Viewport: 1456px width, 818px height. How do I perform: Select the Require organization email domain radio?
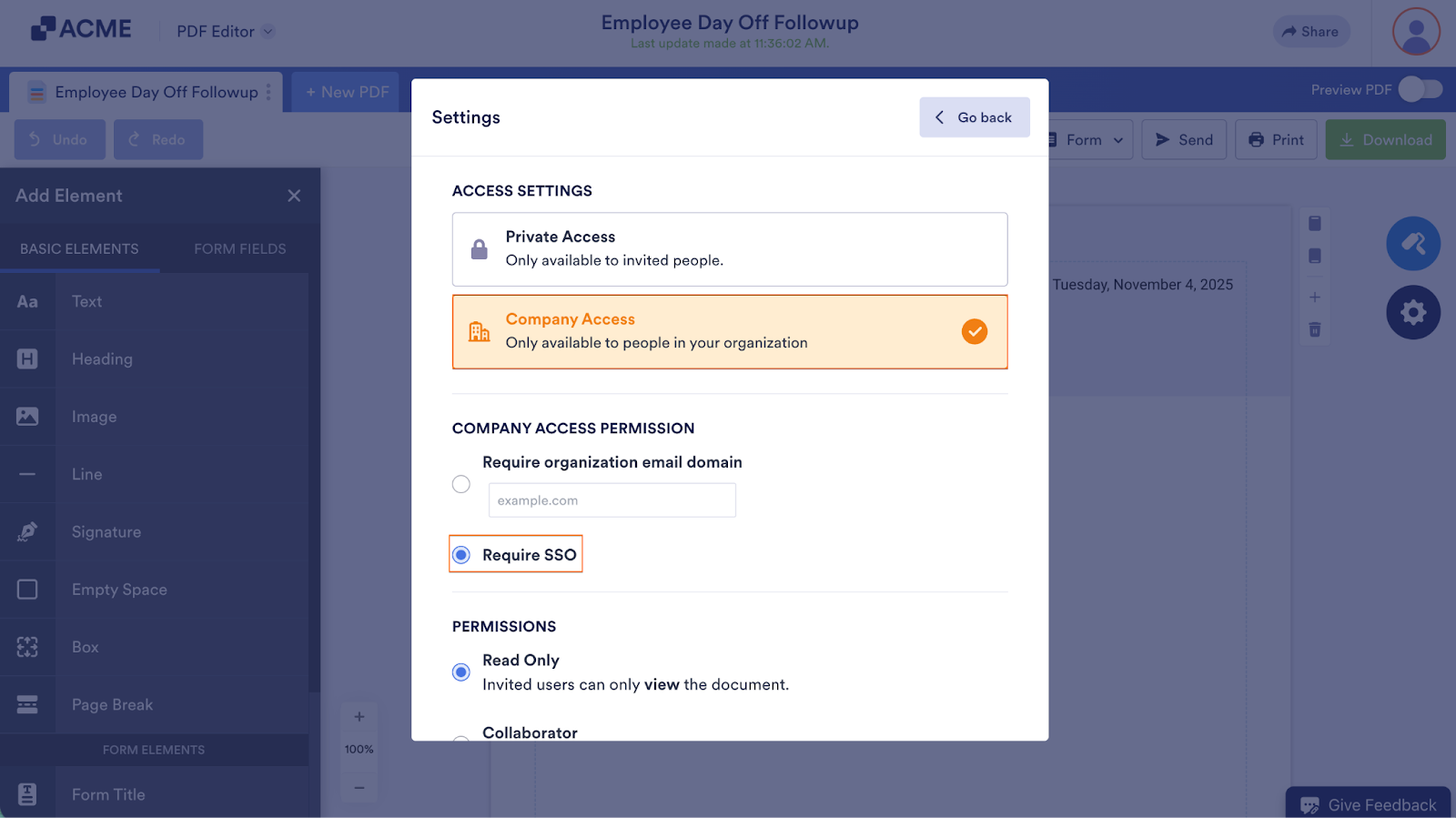coord(461,484)
